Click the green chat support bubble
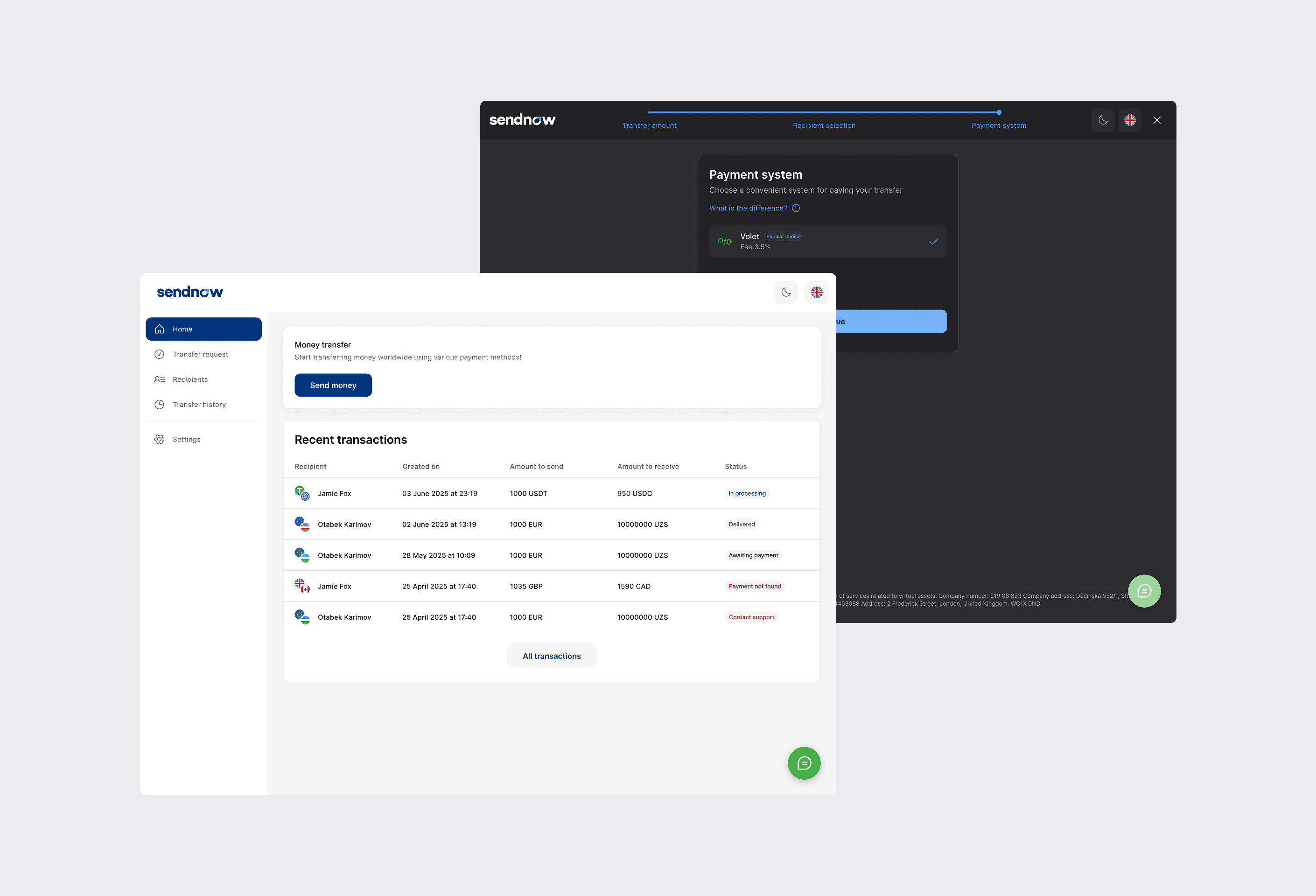 804,763
